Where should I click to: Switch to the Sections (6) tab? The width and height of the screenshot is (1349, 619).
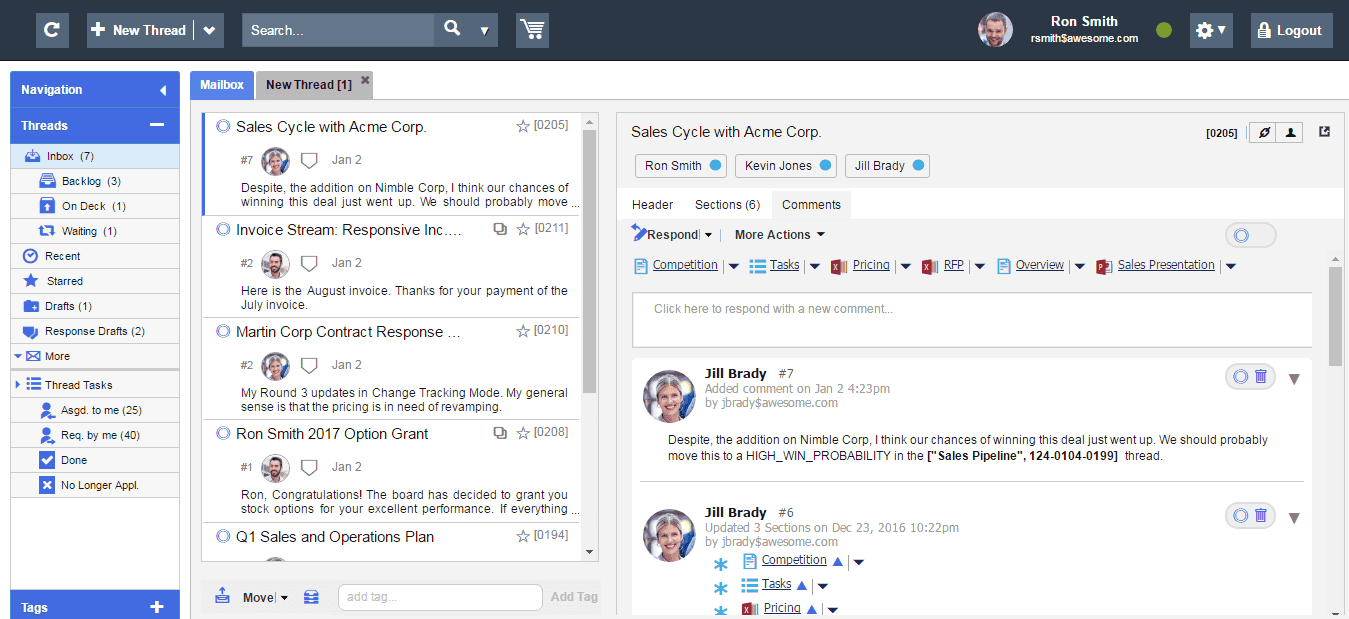click(x=727, y=205)
